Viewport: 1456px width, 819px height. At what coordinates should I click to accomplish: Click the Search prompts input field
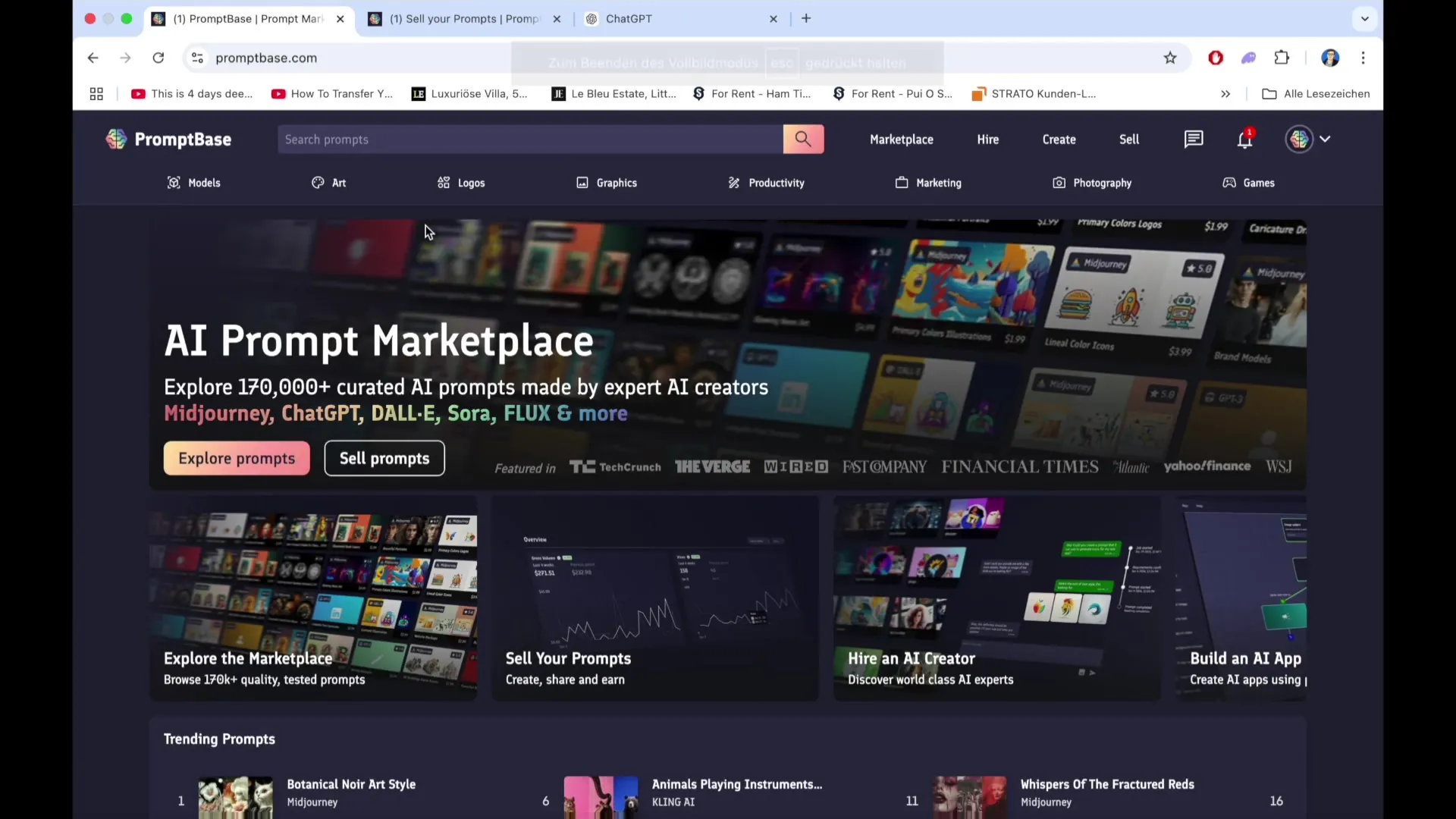coord(529,140)
